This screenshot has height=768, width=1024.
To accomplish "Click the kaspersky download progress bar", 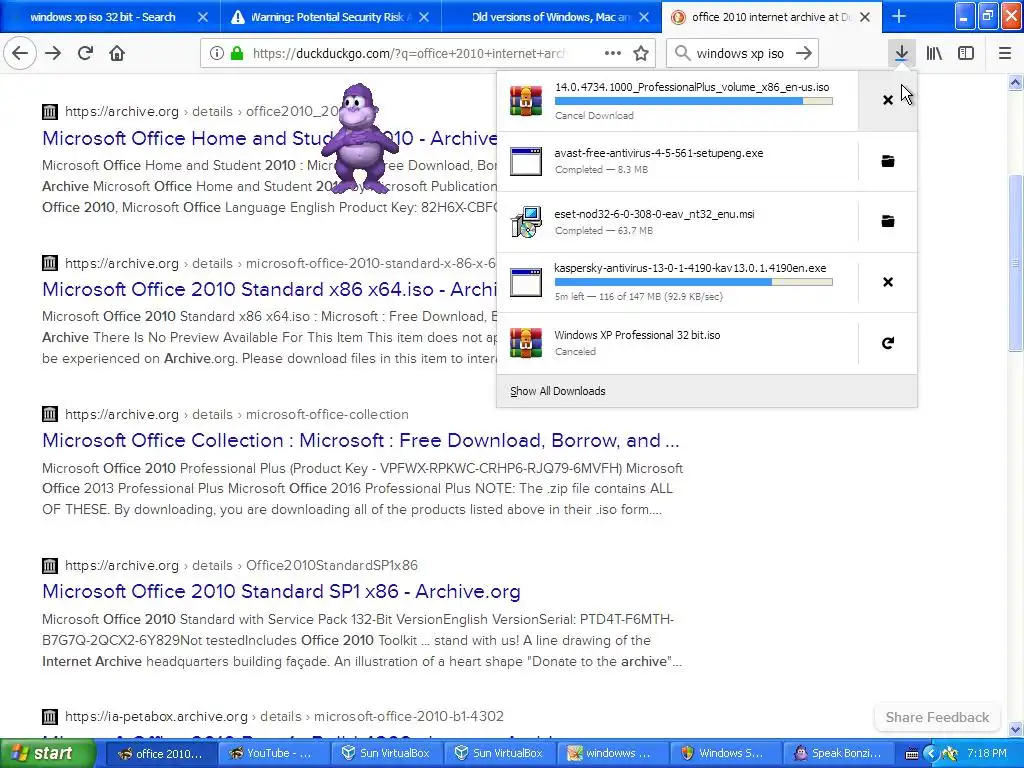I will point(694,282).
